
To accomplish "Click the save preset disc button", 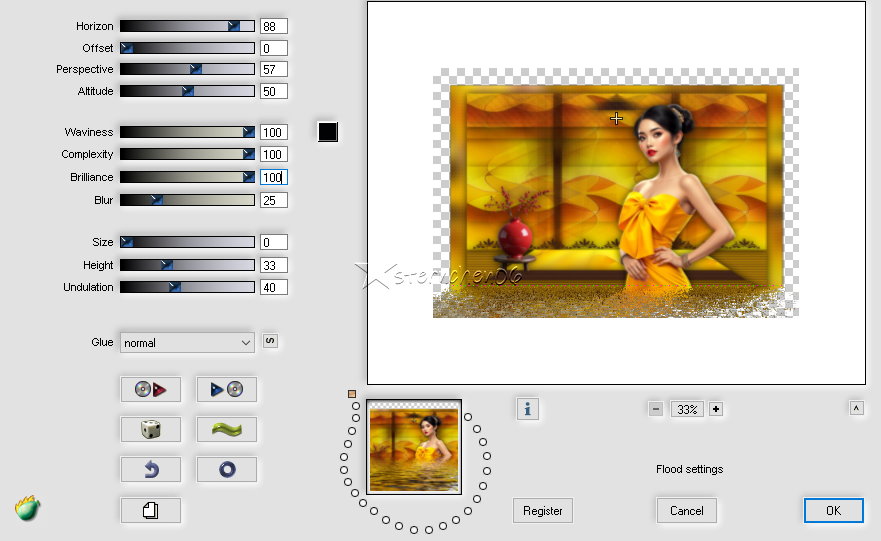I will coord(226,389).
